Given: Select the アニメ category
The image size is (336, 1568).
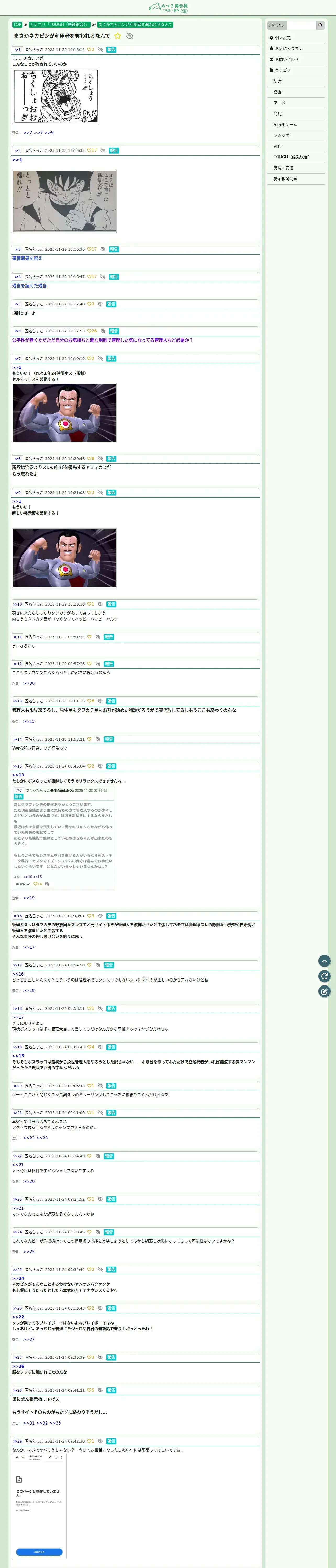Looking at the screenshot, I should [279, 103].
